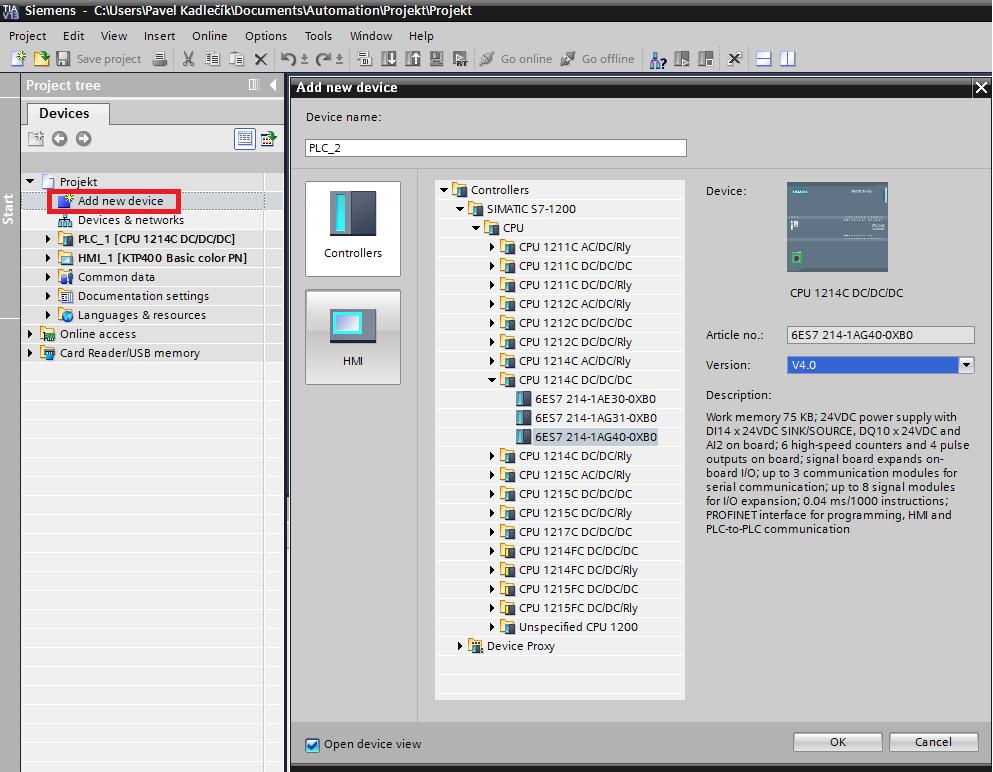Click the Cut scissors icon
The image size is (993, 772).
click(x=188, y=59)
